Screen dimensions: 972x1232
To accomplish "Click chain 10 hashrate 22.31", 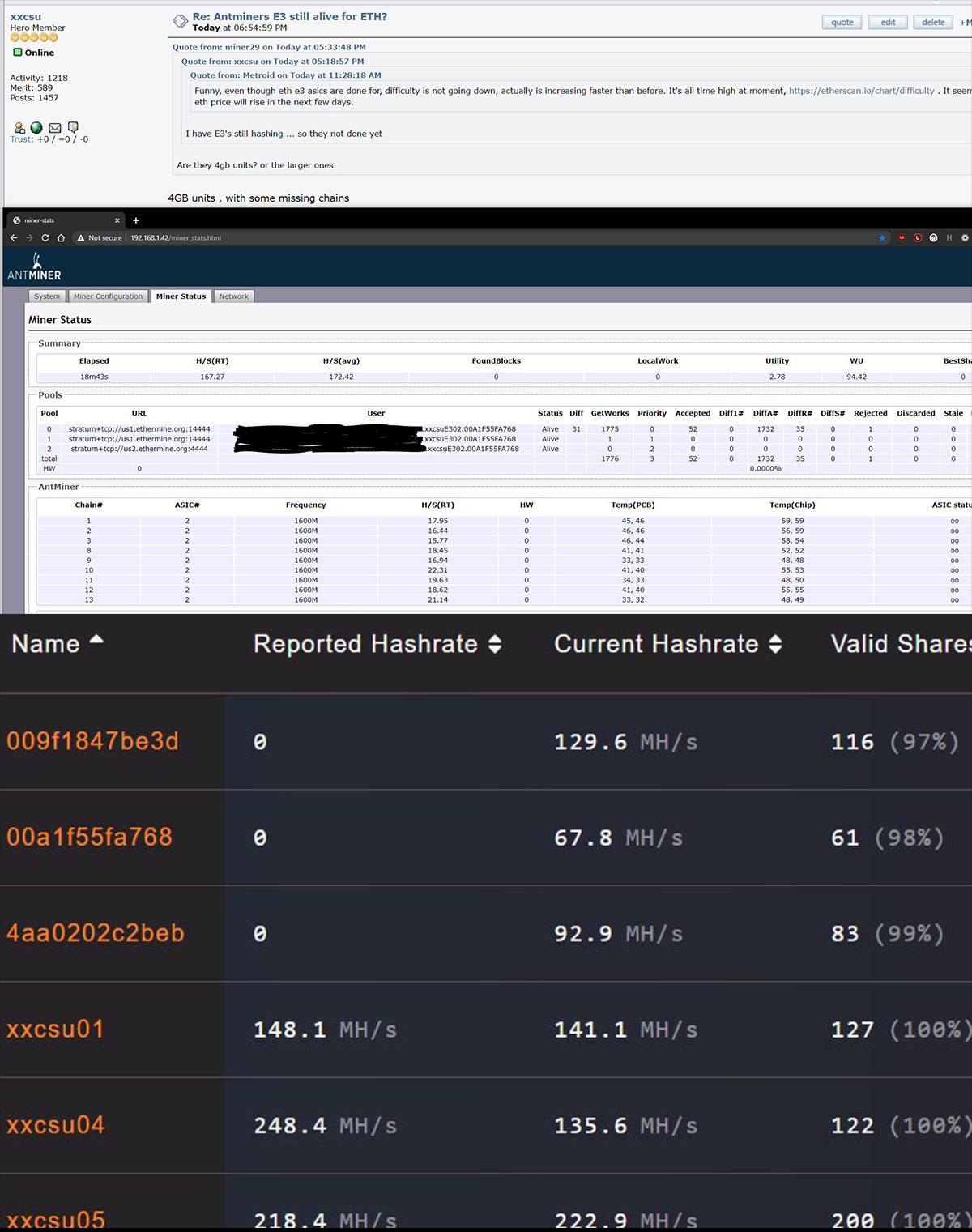I will 437,570.
